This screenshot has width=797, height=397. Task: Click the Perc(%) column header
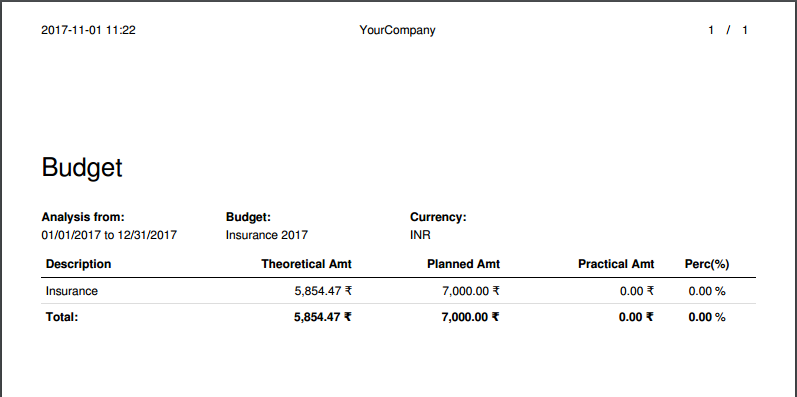point(707,264)
